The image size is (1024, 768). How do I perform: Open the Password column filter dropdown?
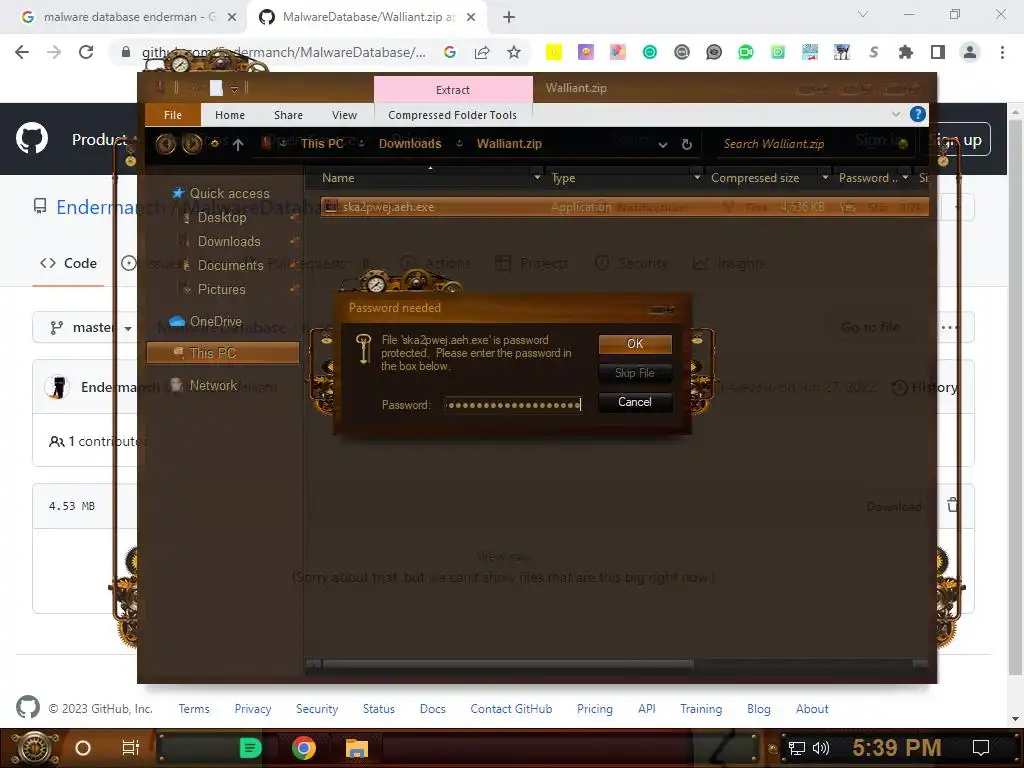click(x=905, y=178)
